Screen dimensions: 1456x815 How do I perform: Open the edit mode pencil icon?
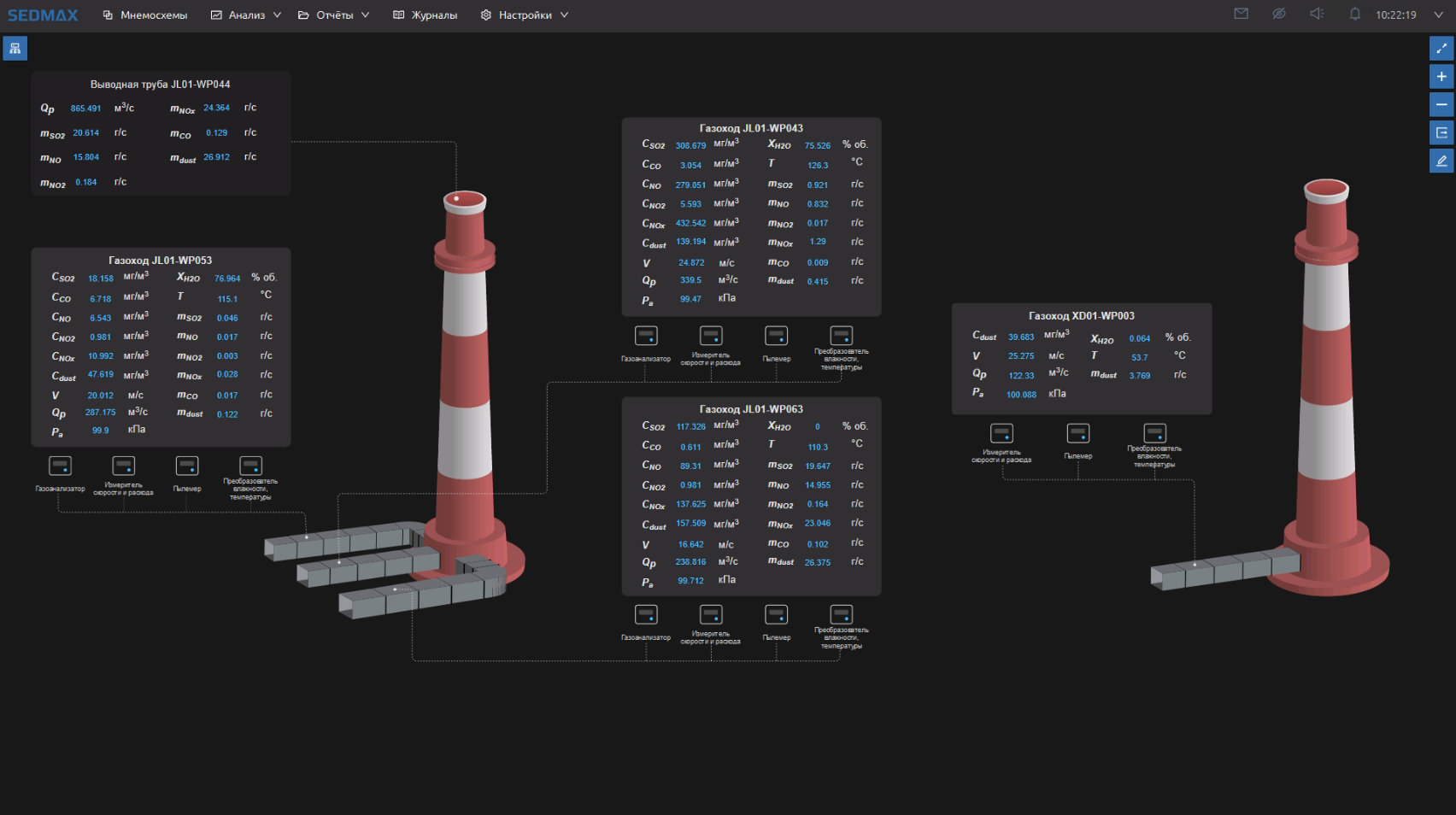coord(1441,161)
